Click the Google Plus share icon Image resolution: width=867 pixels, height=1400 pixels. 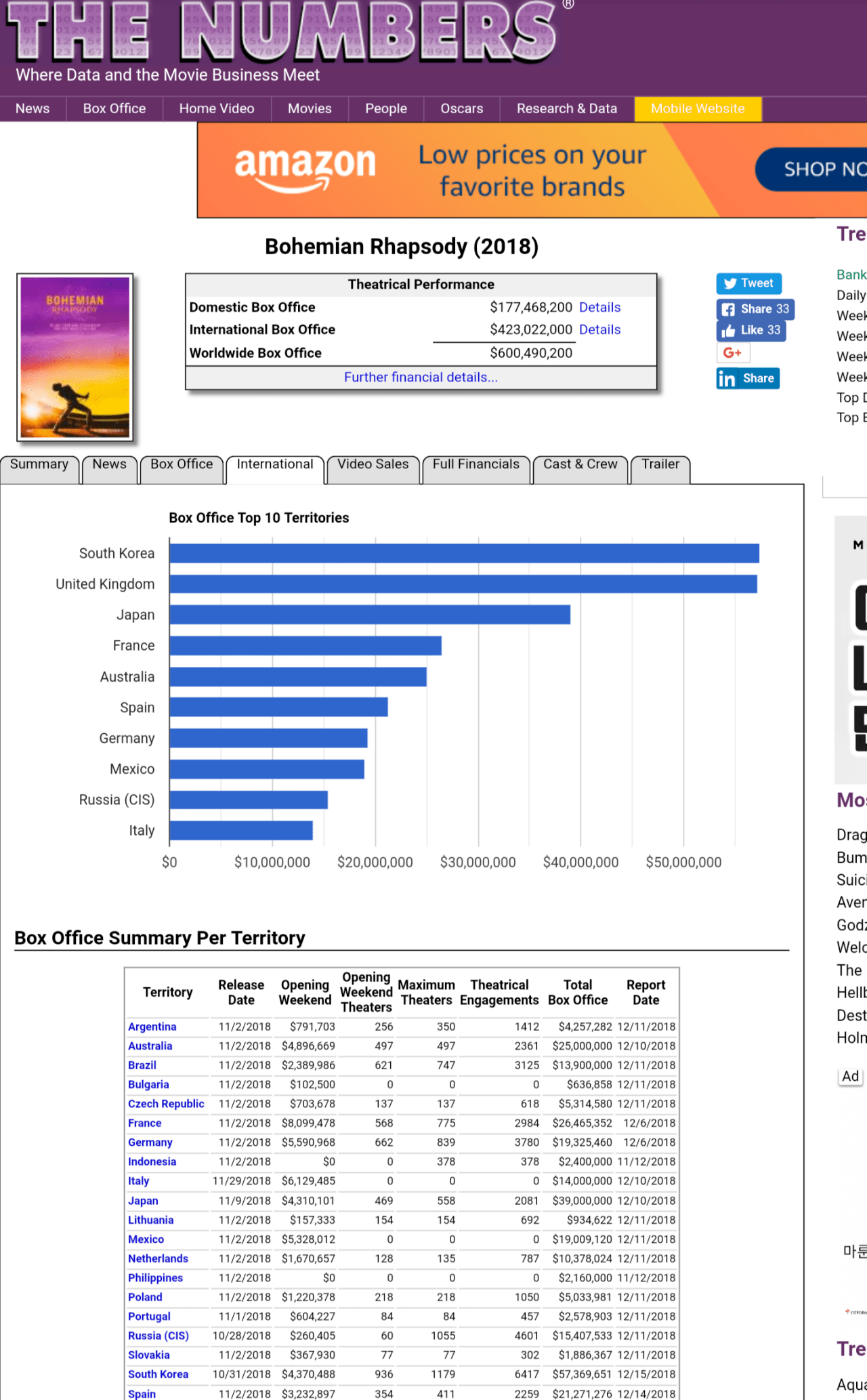pyautogui.click(x=732, y=352)
